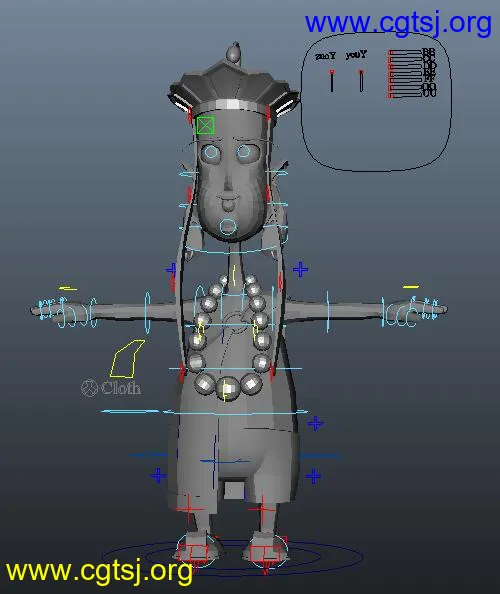Move the youY slider handle
The width and height of the screenshot is (500, 594).
pyautogui.click(x=361, y=72)
